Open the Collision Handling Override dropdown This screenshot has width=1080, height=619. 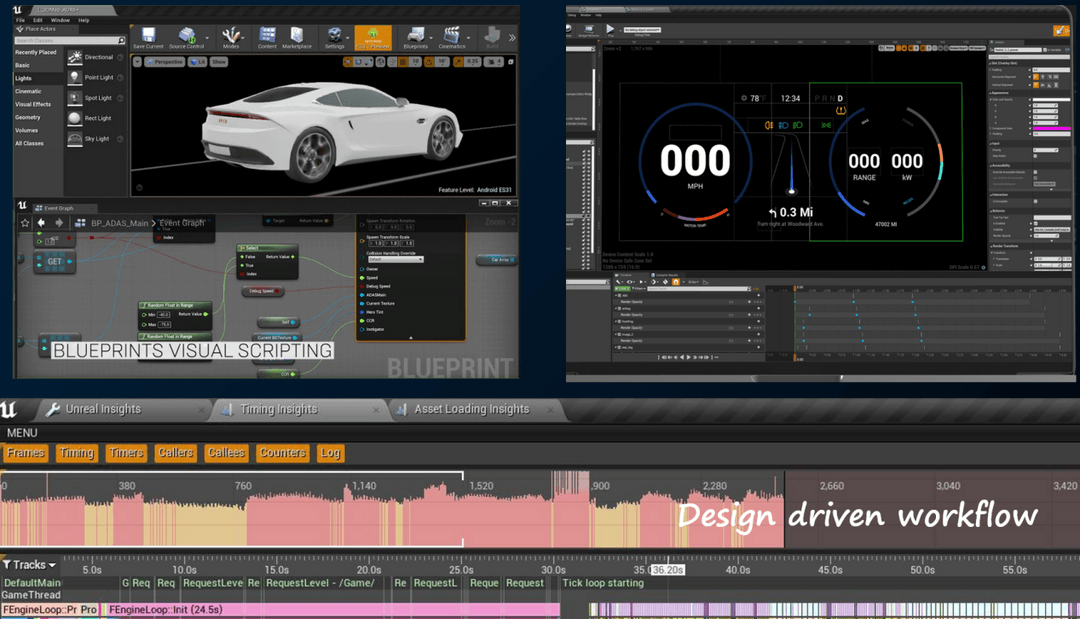coord(395,260)
